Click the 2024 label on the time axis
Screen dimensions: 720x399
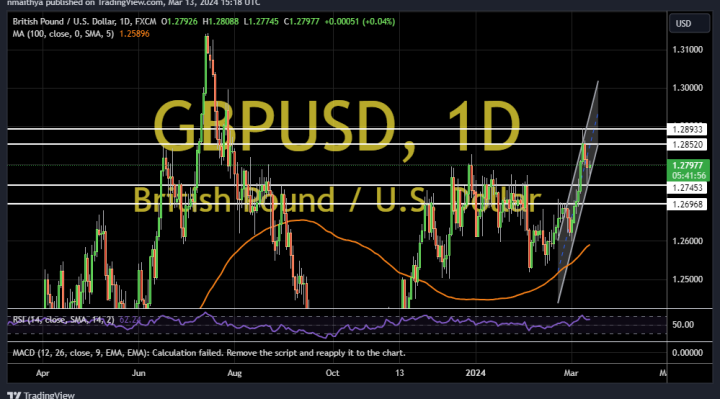point(475,373)
